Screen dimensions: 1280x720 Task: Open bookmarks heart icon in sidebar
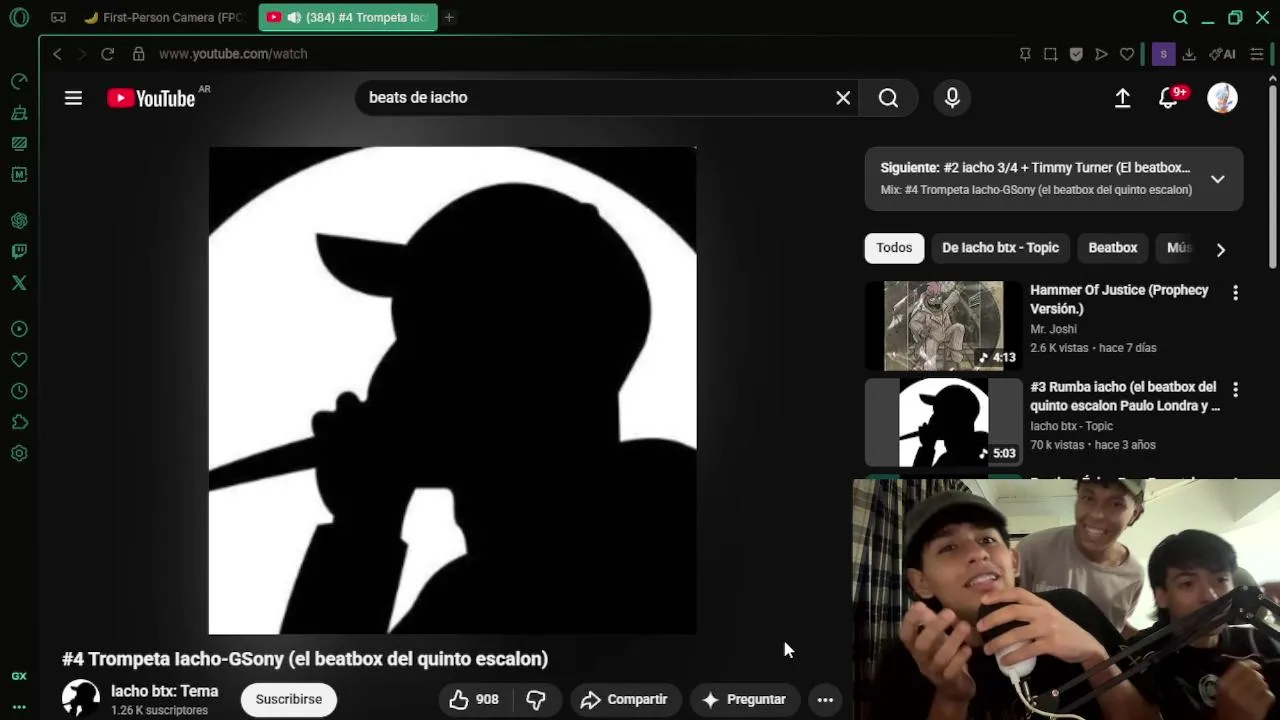pyautogui.click(x=19, y=360)
